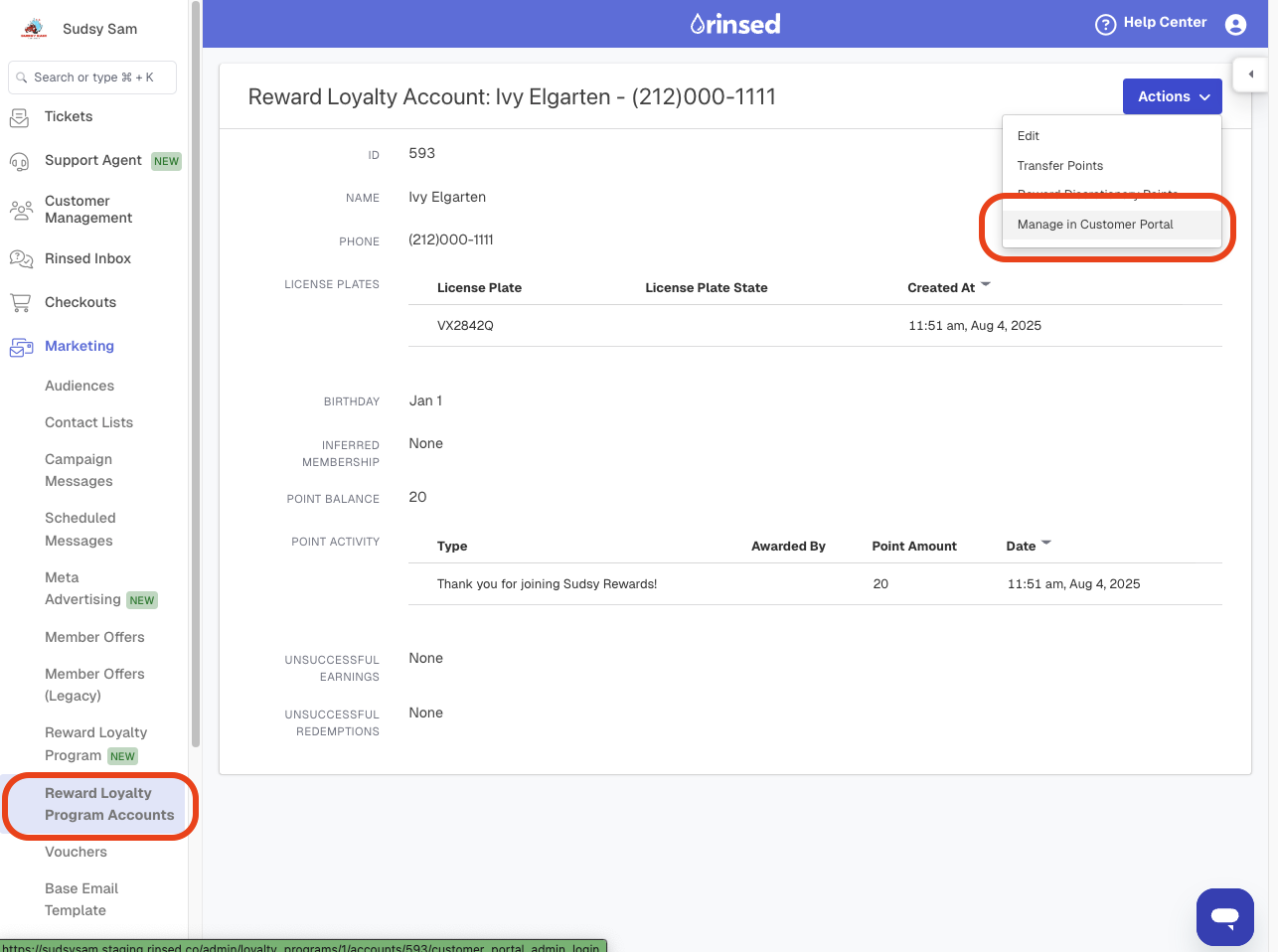Open Base Email Template page
Viewport: 1278px width, 952px height.
tap(81, 899)
